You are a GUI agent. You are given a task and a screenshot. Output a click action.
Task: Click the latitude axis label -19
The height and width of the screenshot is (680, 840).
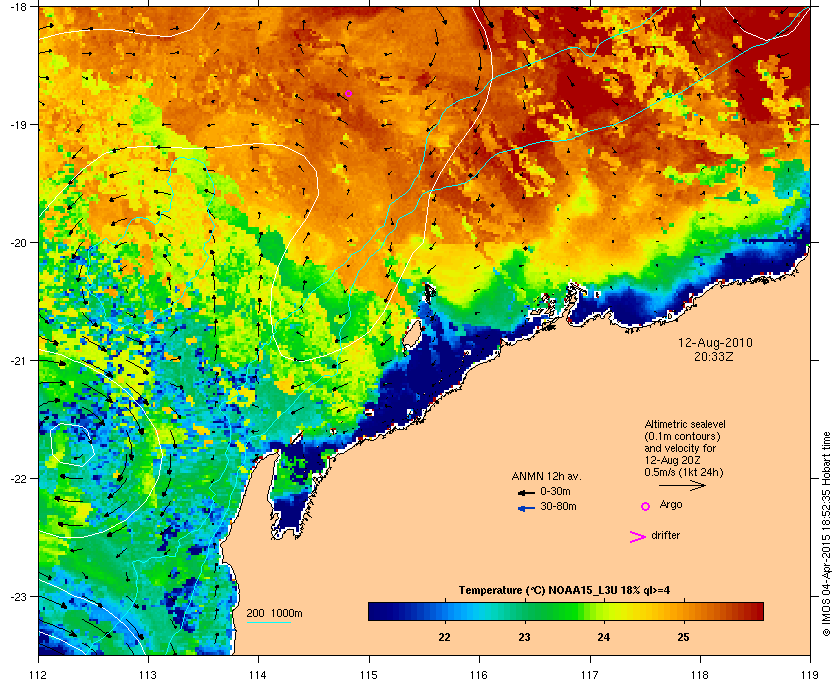(18, 124)
